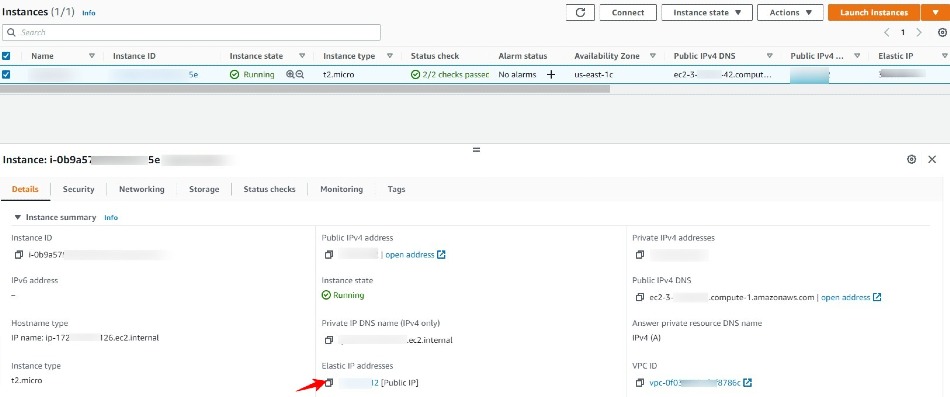Click the Connect button
The height and width of the screenshot is (397, 950).
point(628,13)
